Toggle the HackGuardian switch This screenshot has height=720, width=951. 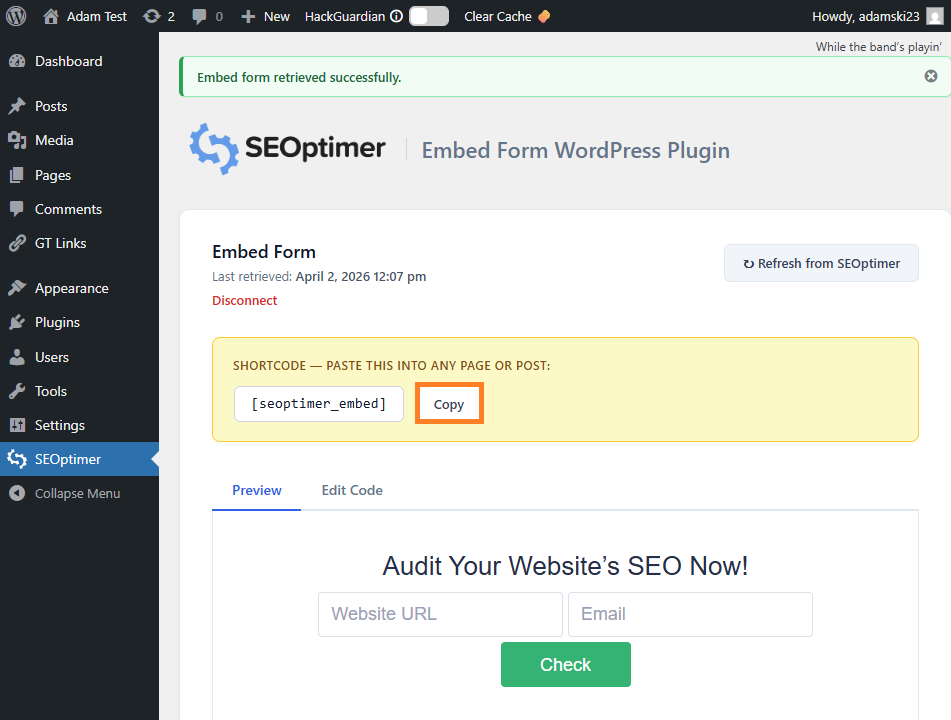[428, 16]
